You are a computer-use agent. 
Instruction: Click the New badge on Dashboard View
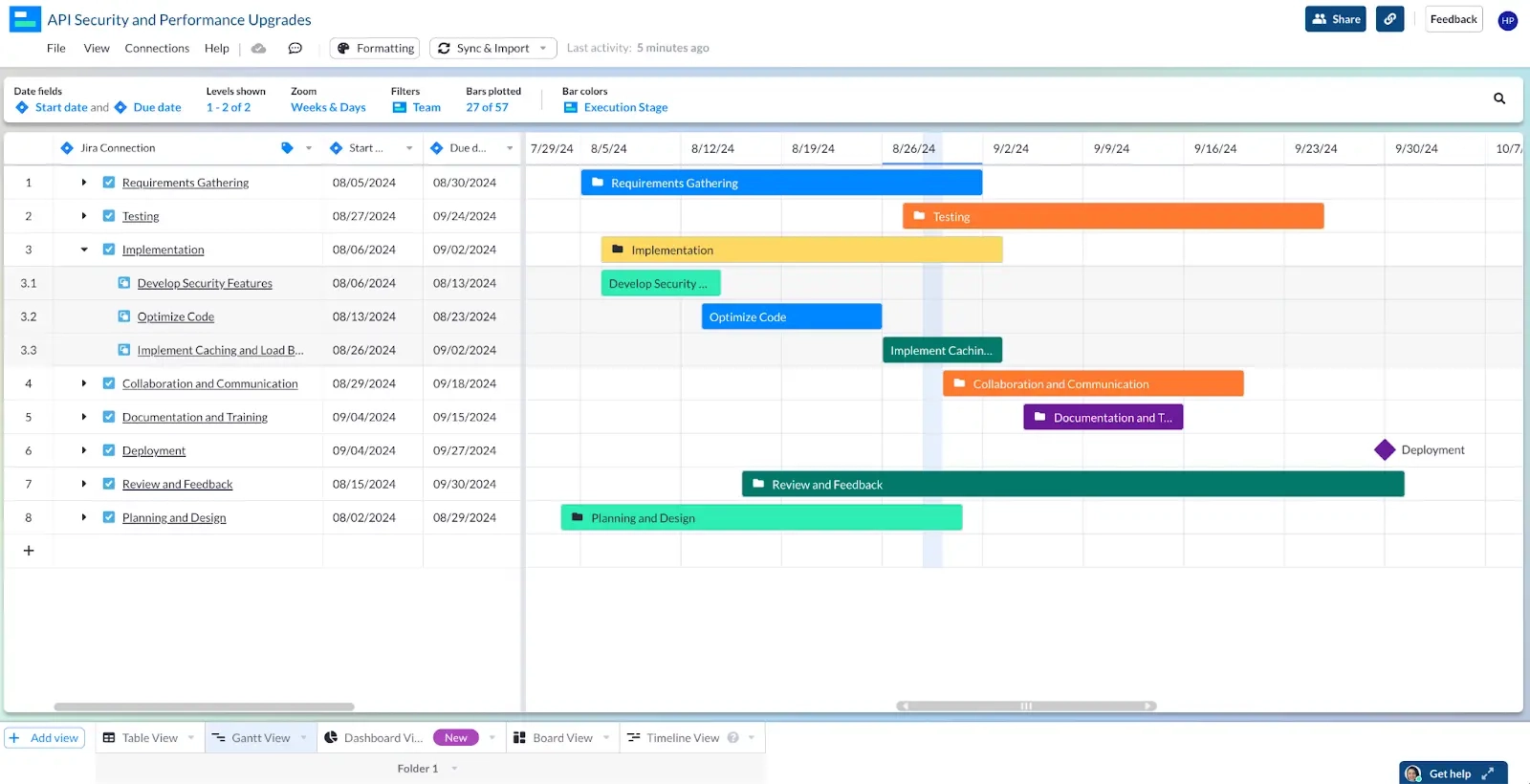[x=456, y=738]
